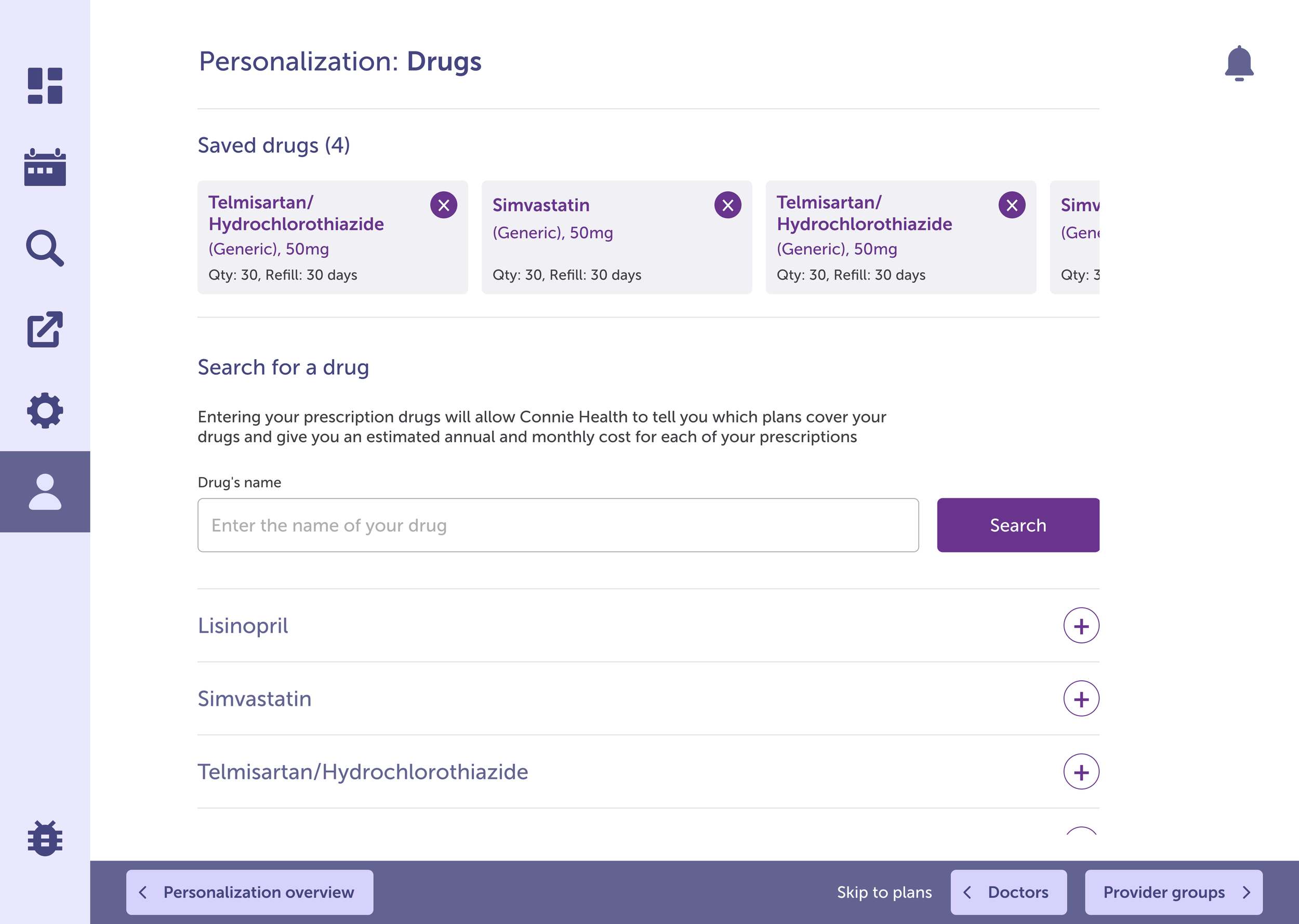The image size is (1299, 924).
Task: Click the bug report icon in sidebar
Action: [45, 838]
